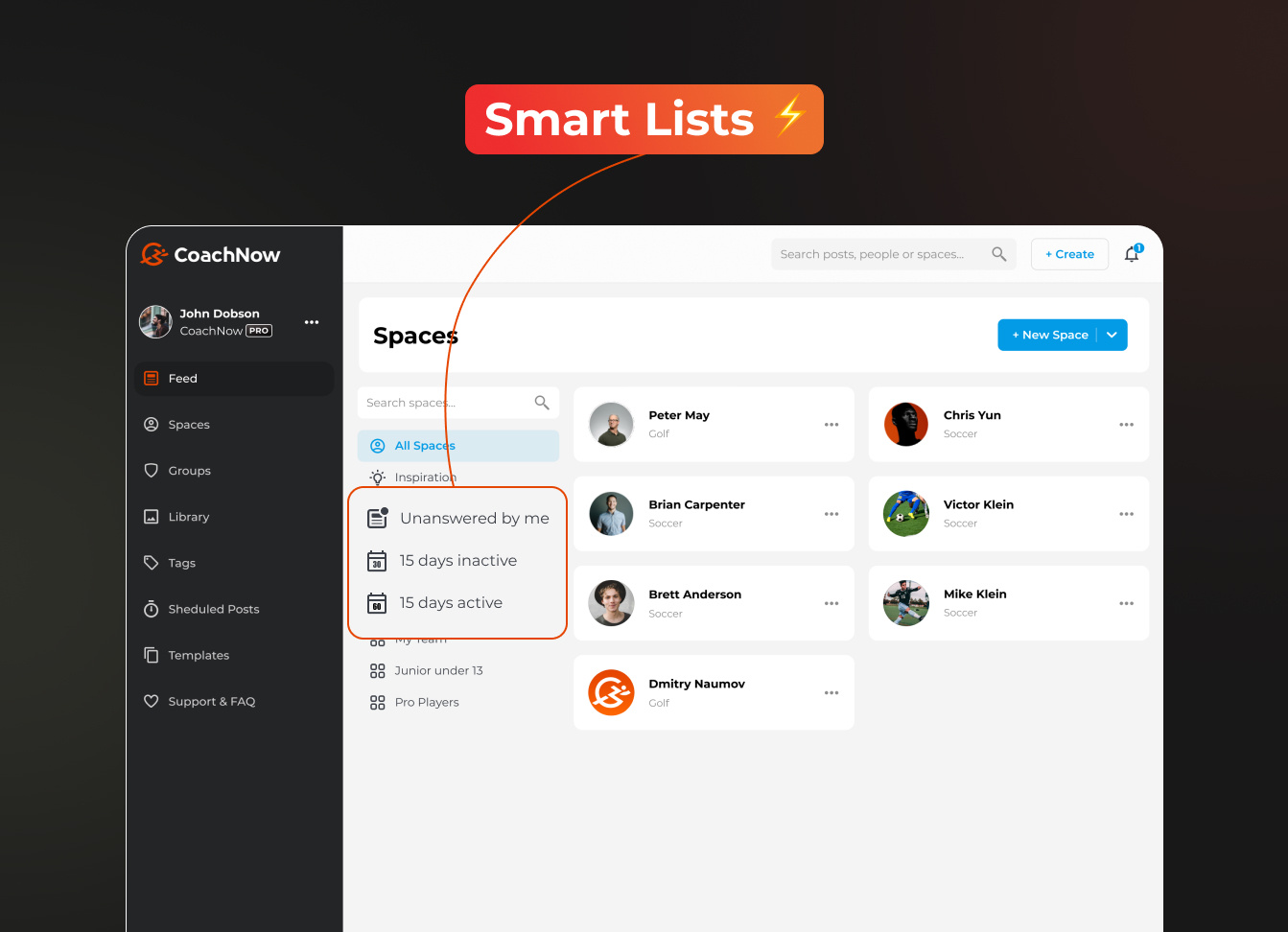Click the Create button
The image size is (1288, 932).
[1069, 253]
